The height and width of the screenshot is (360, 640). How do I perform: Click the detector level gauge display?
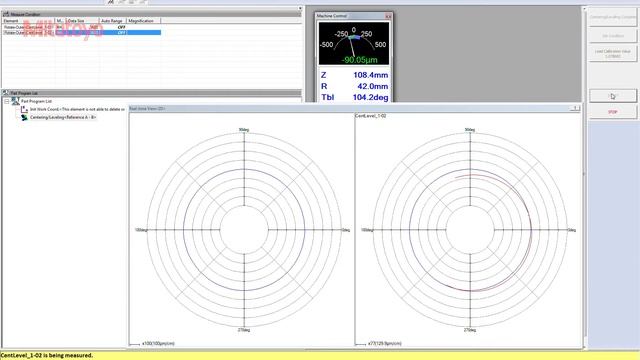coord(353,43)
